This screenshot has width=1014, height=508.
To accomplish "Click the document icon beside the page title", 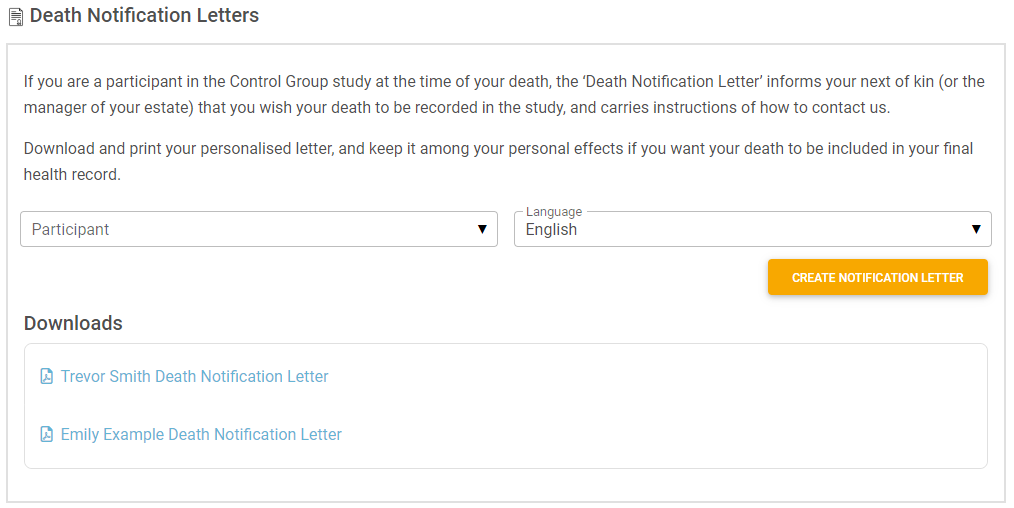I will pos(16,17).
